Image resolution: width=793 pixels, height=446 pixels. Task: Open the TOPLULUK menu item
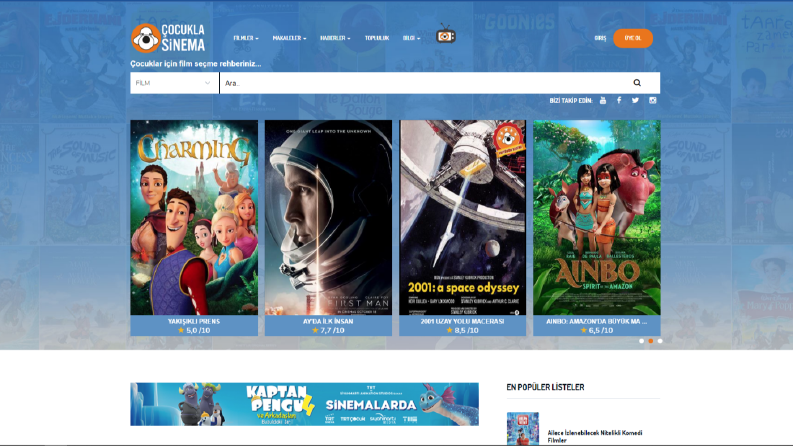pos(377,38)
